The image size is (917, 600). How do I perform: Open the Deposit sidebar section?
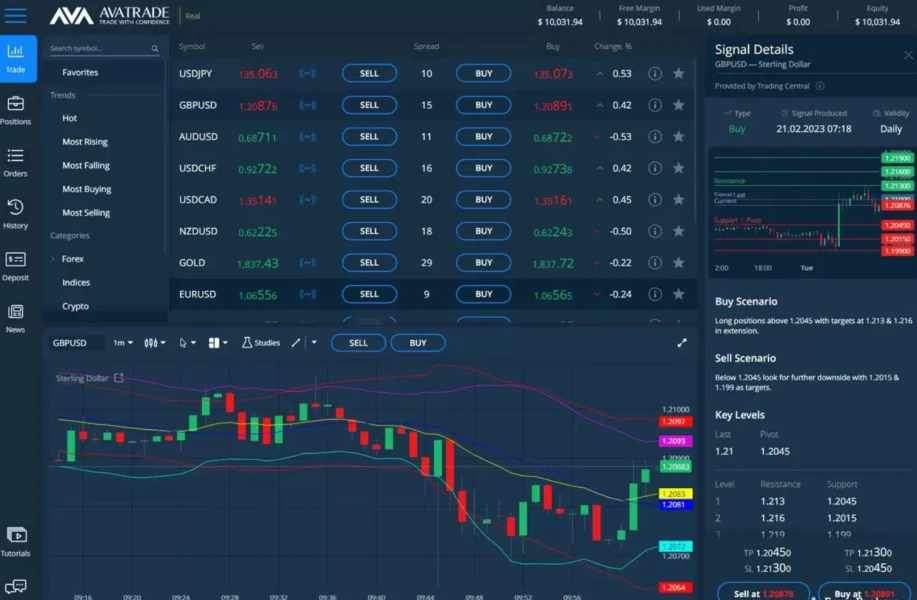pos(15,266)
